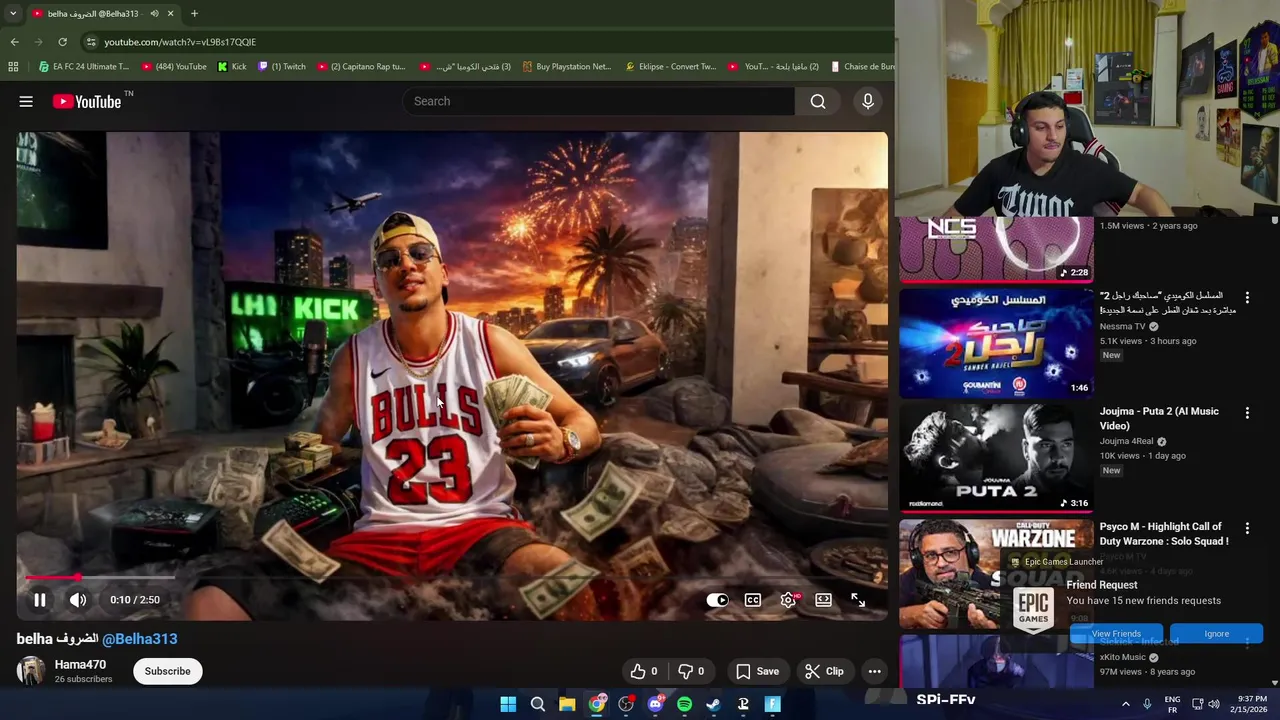This screenshot has width=1280, height=720.
Task: Open Discord from the taskbar
Action: click(x=655, y=704)
